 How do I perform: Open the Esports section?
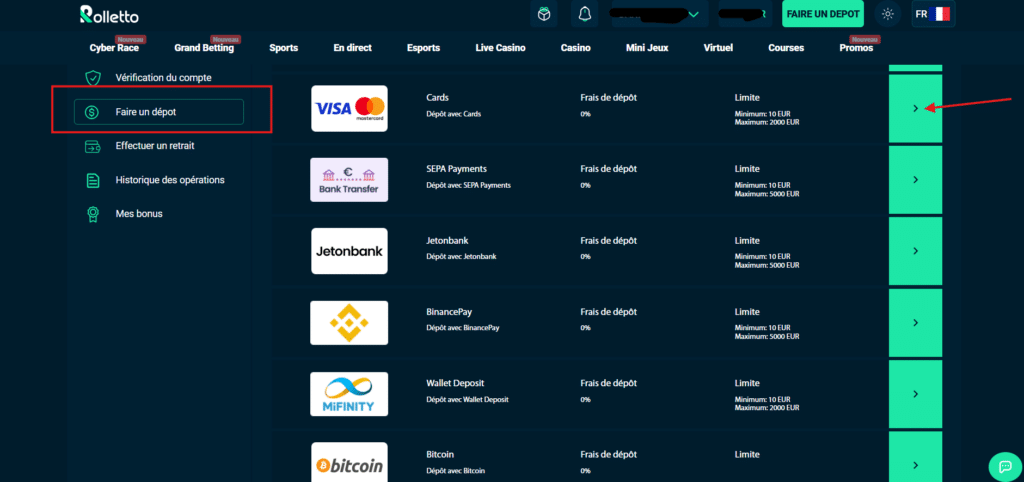423,48
